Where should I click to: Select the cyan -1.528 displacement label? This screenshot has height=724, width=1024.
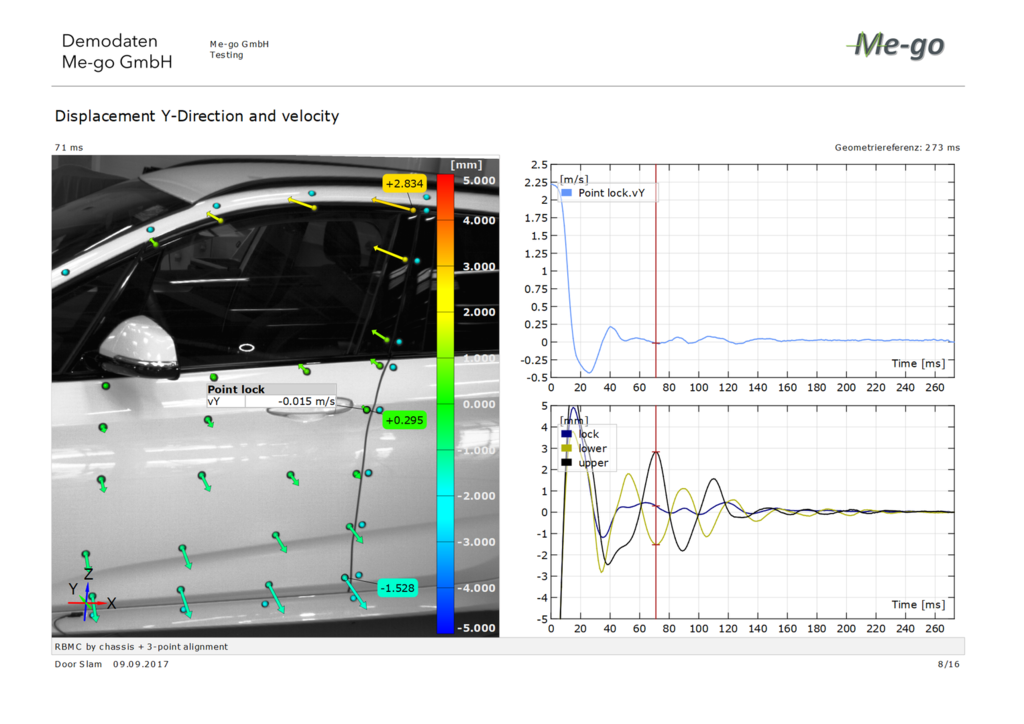397,588
